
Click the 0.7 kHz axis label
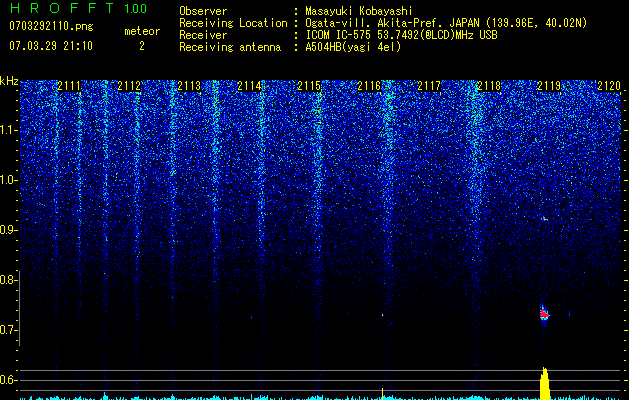pos(9,331)
